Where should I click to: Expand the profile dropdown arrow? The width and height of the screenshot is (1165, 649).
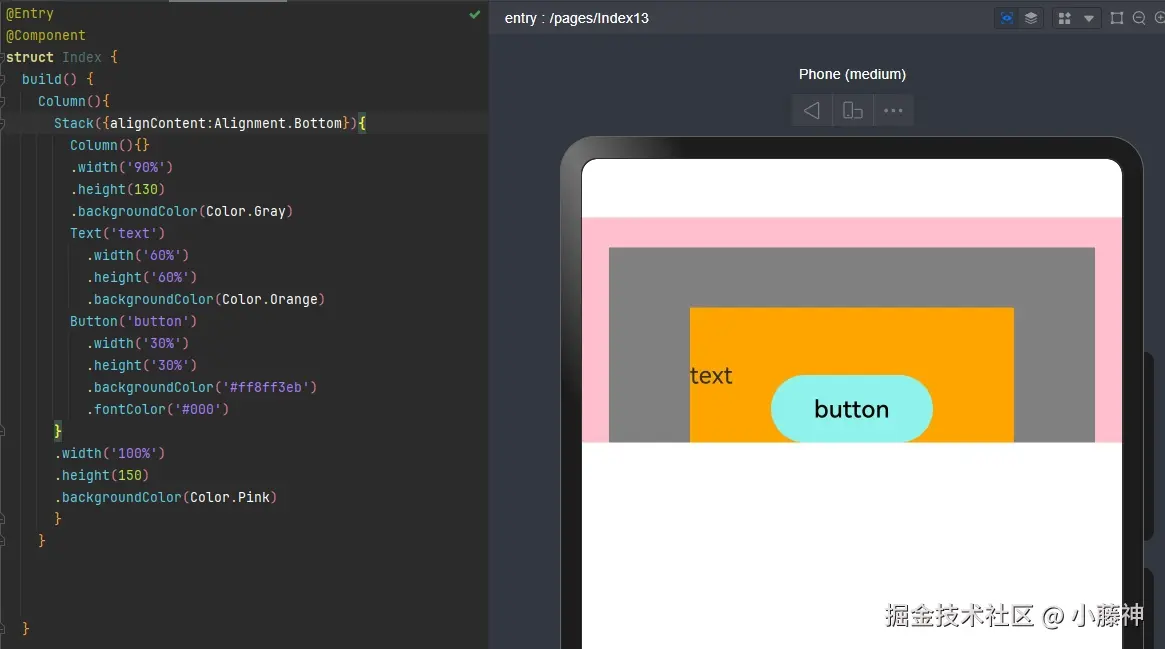tap(1088, 19)
